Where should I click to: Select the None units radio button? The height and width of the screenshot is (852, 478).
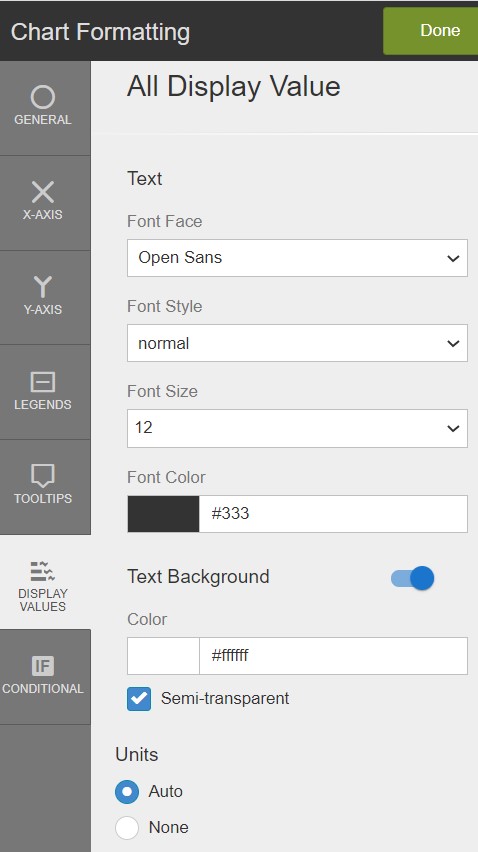pos(127,828)
